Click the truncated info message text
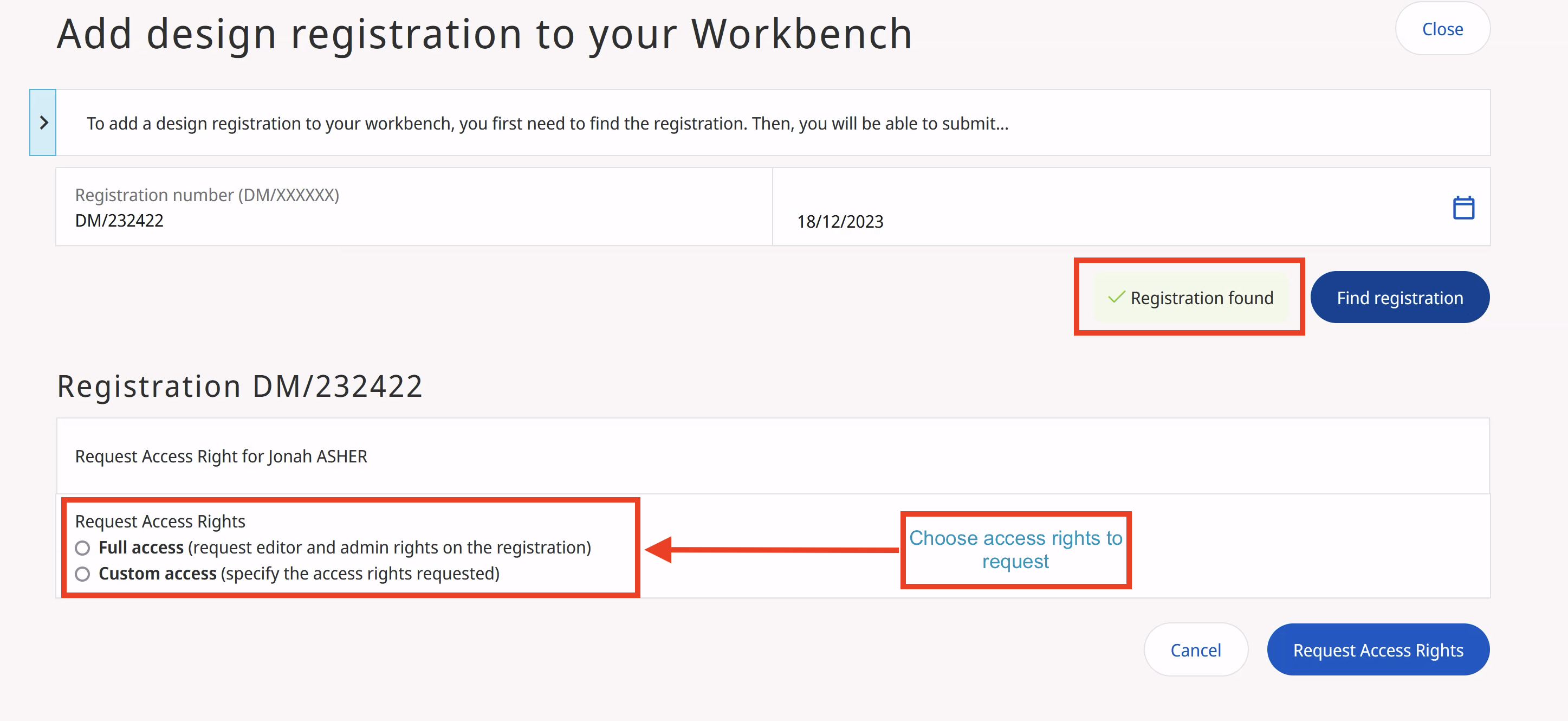The width and height of the screenshot is (1568, 721). (547, 124)
